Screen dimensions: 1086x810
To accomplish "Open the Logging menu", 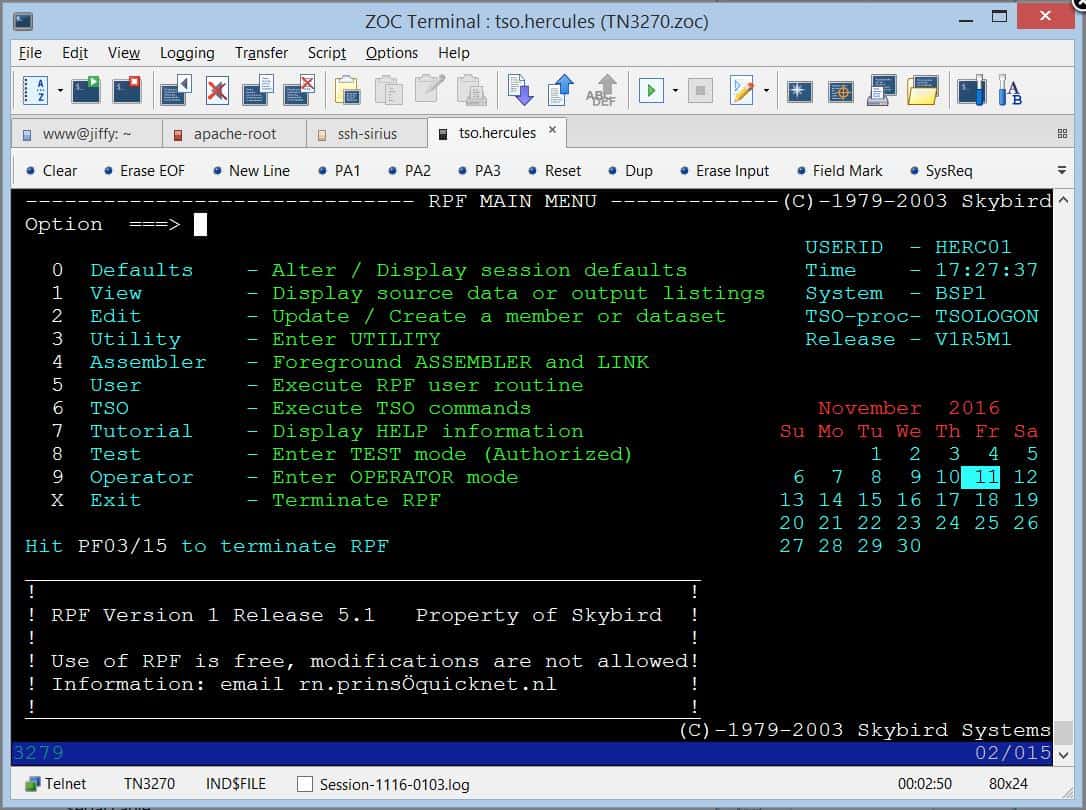I will tap(187, 52).
